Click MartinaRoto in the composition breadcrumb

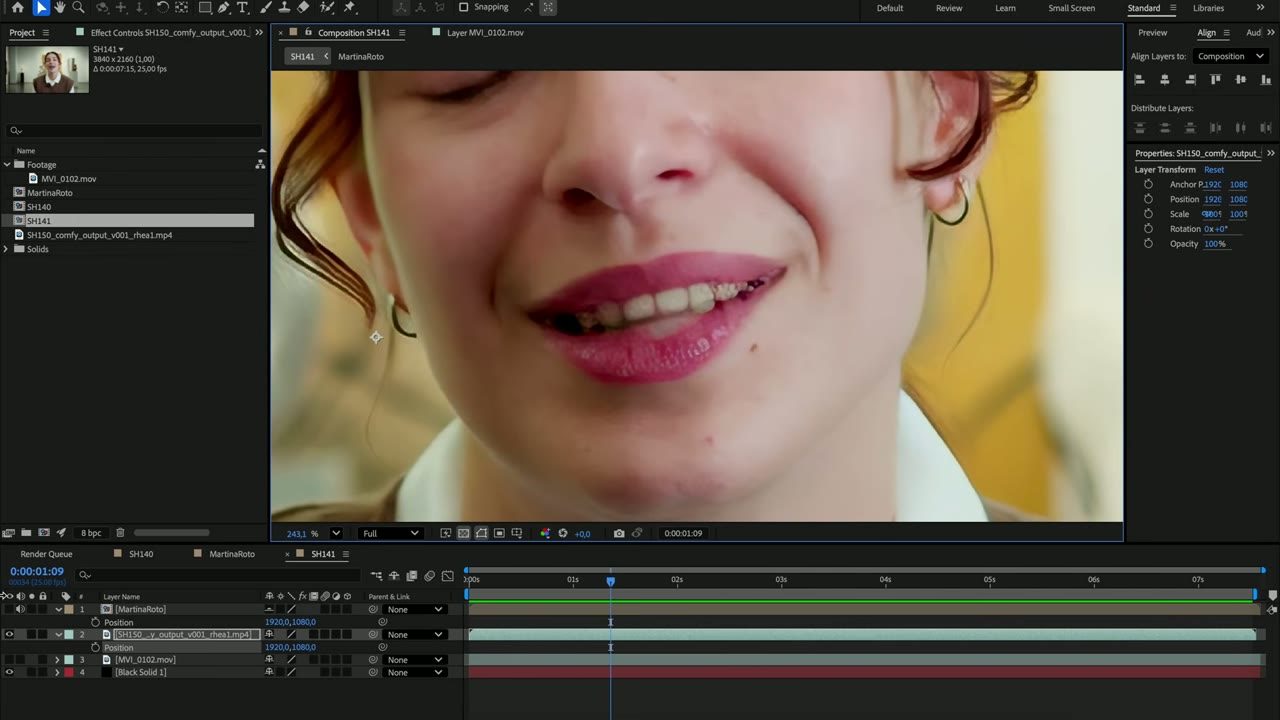pos(361,57)
